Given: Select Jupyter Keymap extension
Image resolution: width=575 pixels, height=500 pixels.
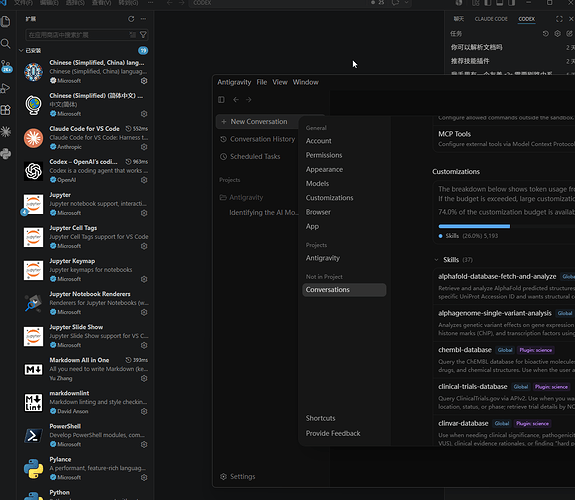Looking at the screenshot, I should click(x=85, y=270).
